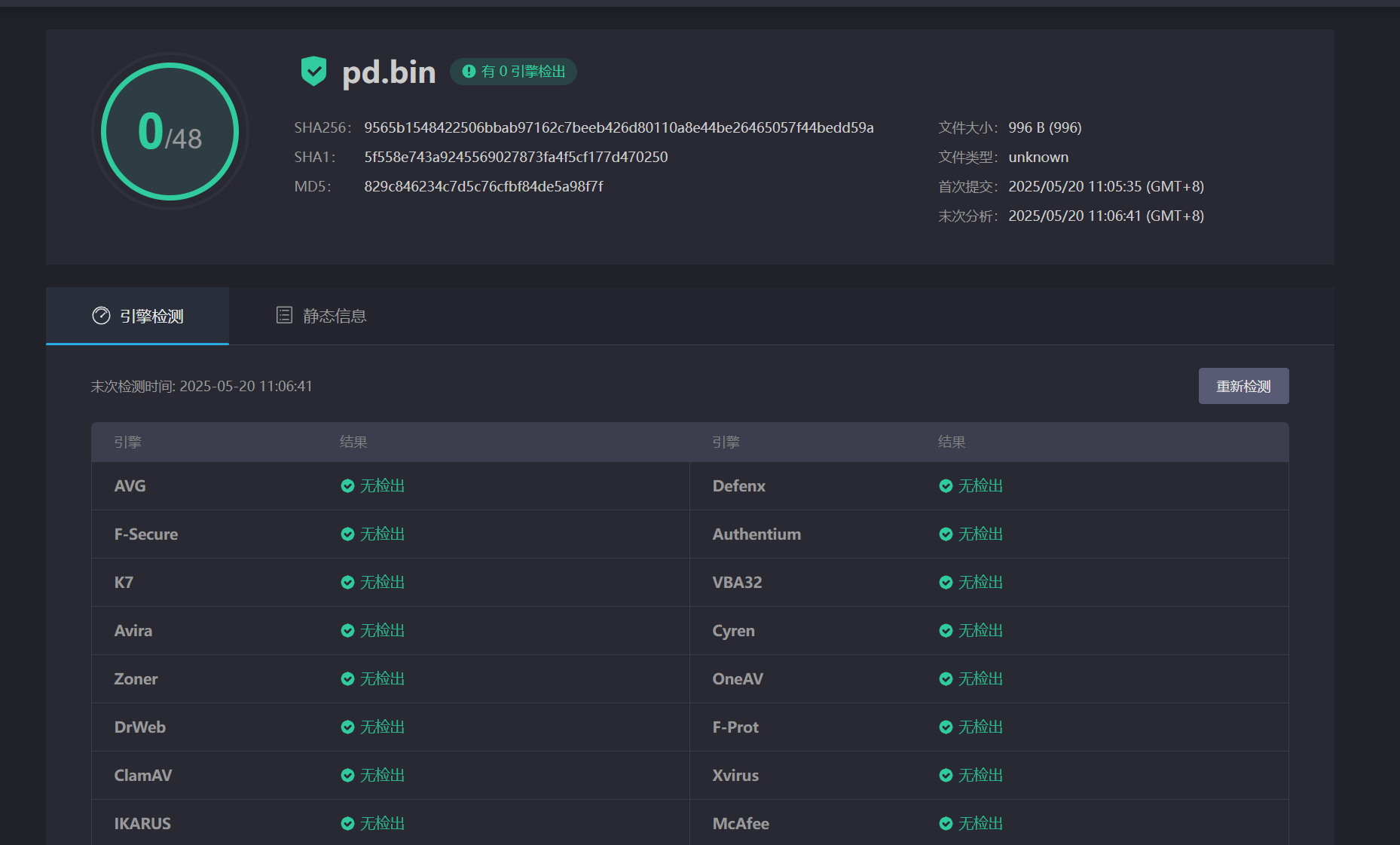This screenshot has height=845, width=1400.
Task: Click the Authentium engine name
Action: pos(757,534)
